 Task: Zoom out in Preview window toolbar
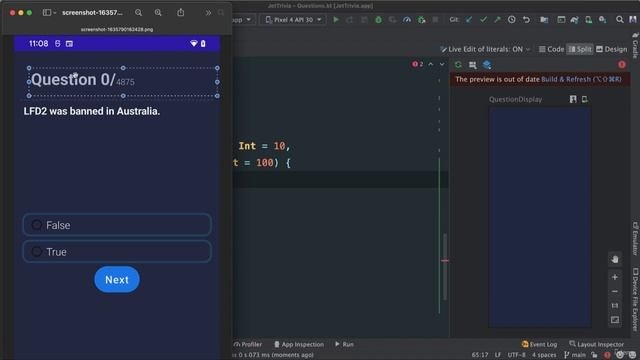[138, 13]
